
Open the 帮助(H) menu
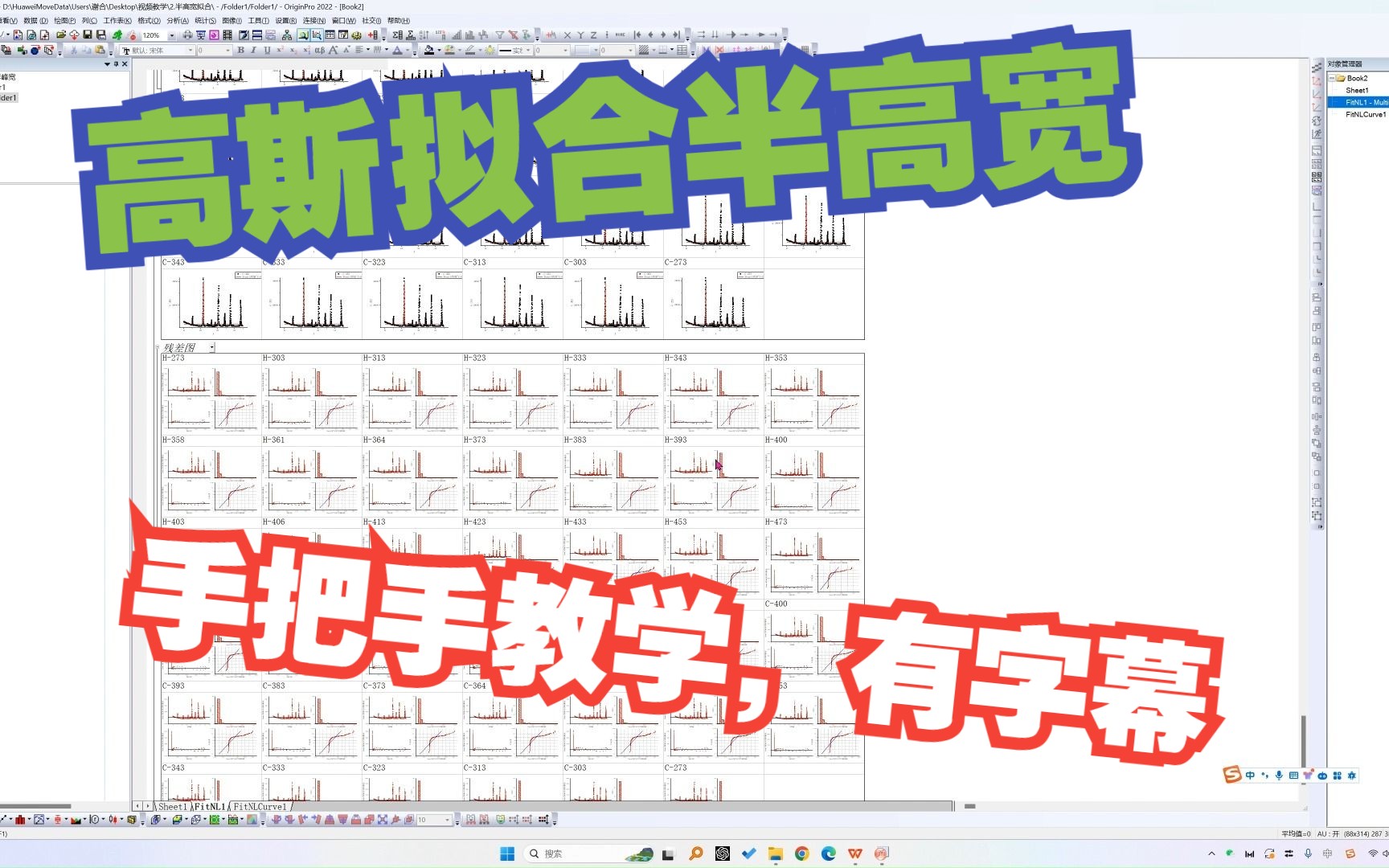[x=399, y=21]
